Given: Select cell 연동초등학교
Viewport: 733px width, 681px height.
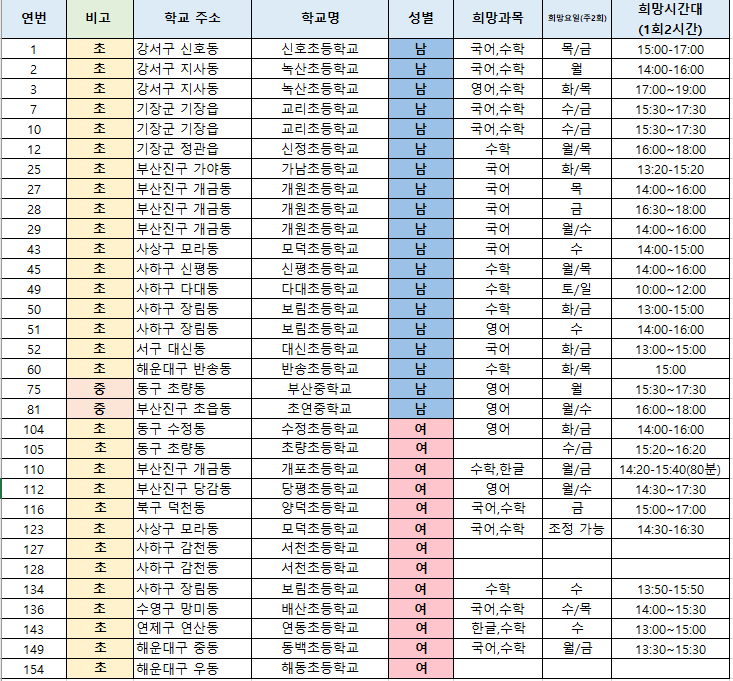Looking at the screenshot, I should pos(320,629).
